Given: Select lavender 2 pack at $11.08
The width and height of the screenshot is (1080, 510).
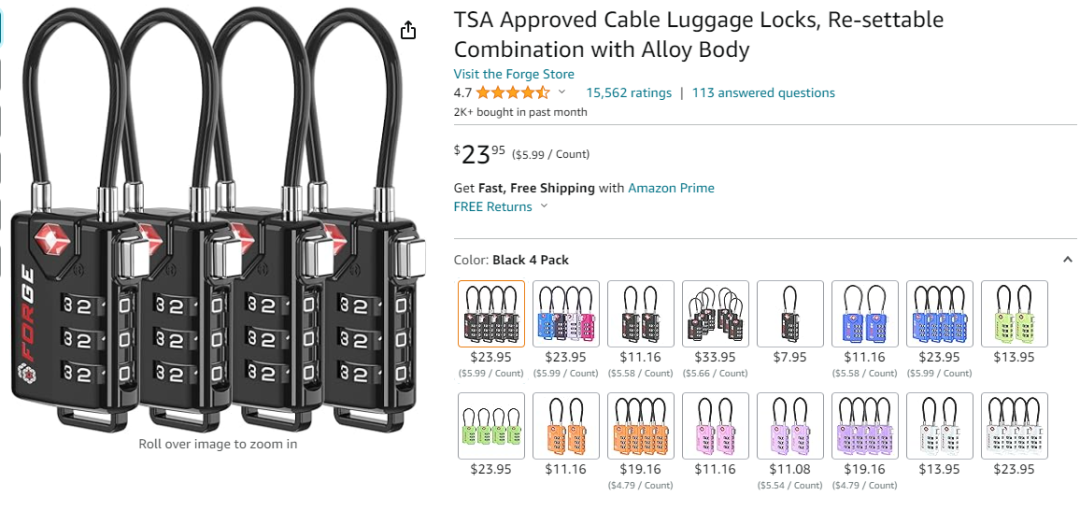Looking at the screenshot, I should coord(790,426).
